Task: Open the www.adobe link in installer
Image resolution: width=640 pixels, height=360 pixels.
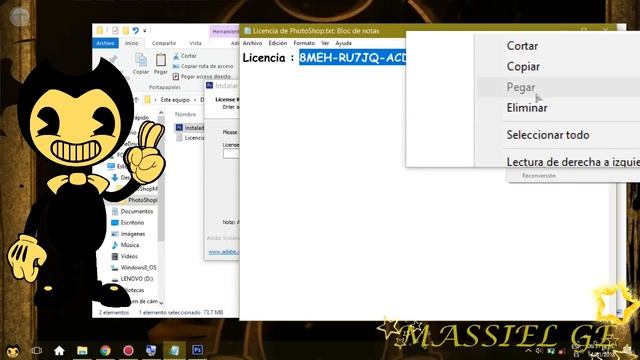Action: point(224,252)
